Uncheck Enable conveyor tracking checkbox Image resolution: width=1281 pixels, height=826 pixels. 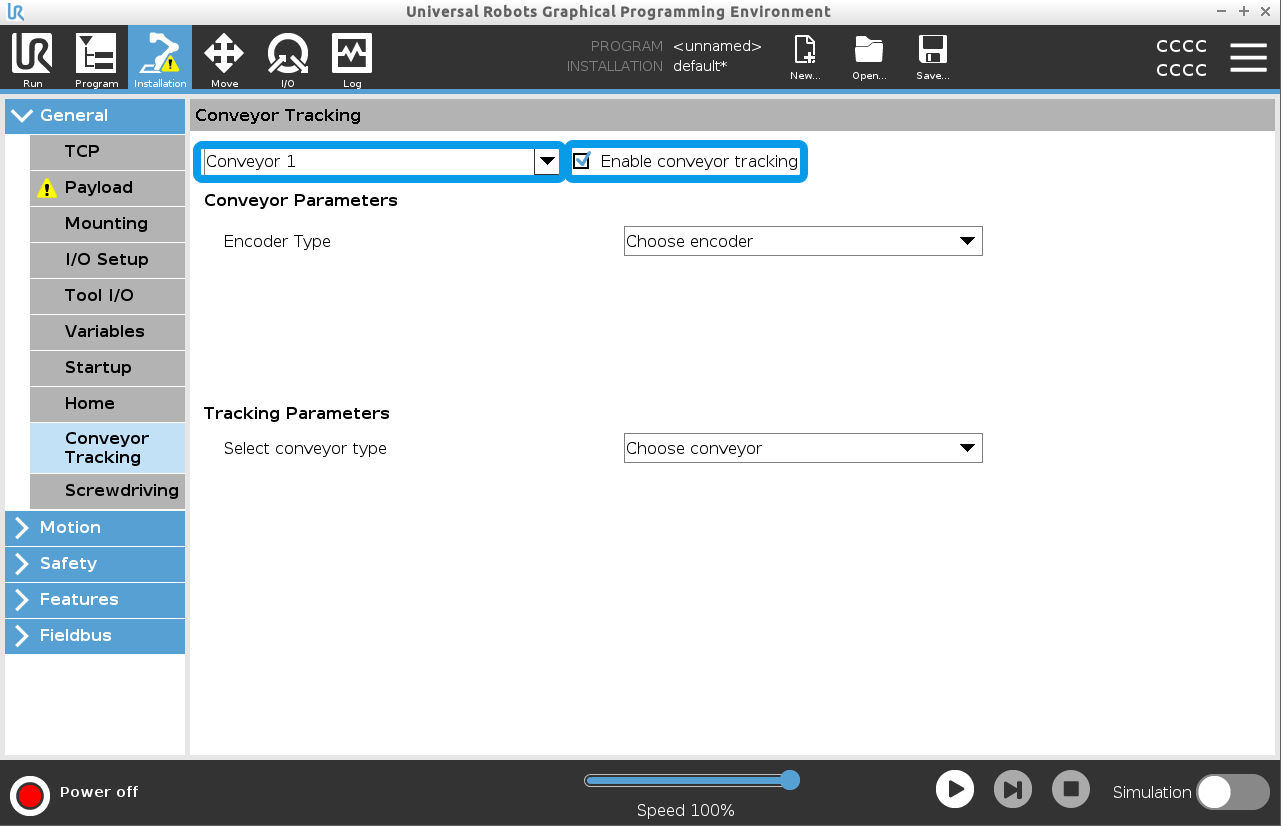point(582,161)
